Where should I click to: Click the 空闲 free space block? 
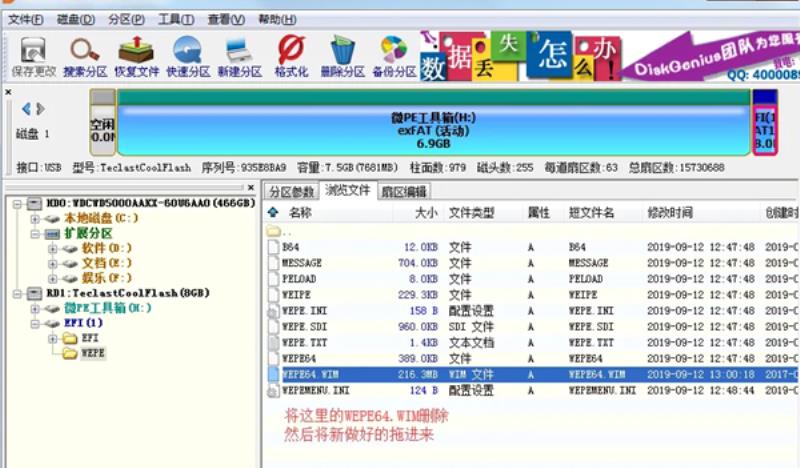click(103, 122)
